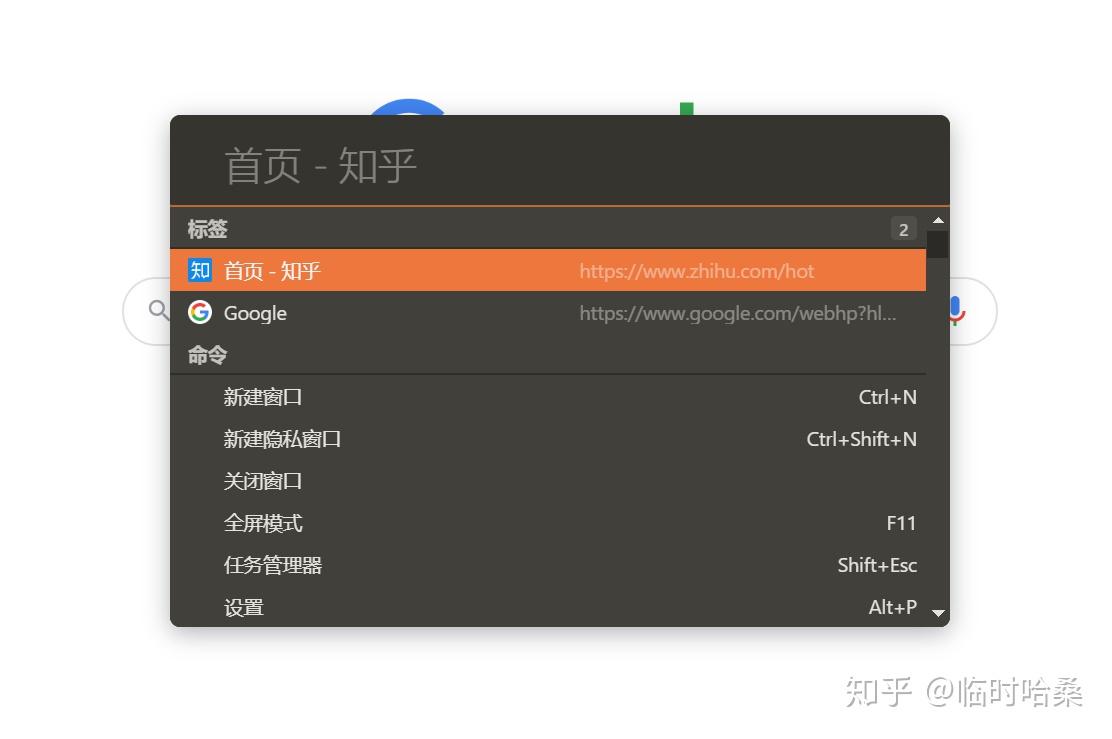This screenshot has width=1112, height=739.
Task: Click the scrollbar thumb in the command list
Action: (938, 244)
